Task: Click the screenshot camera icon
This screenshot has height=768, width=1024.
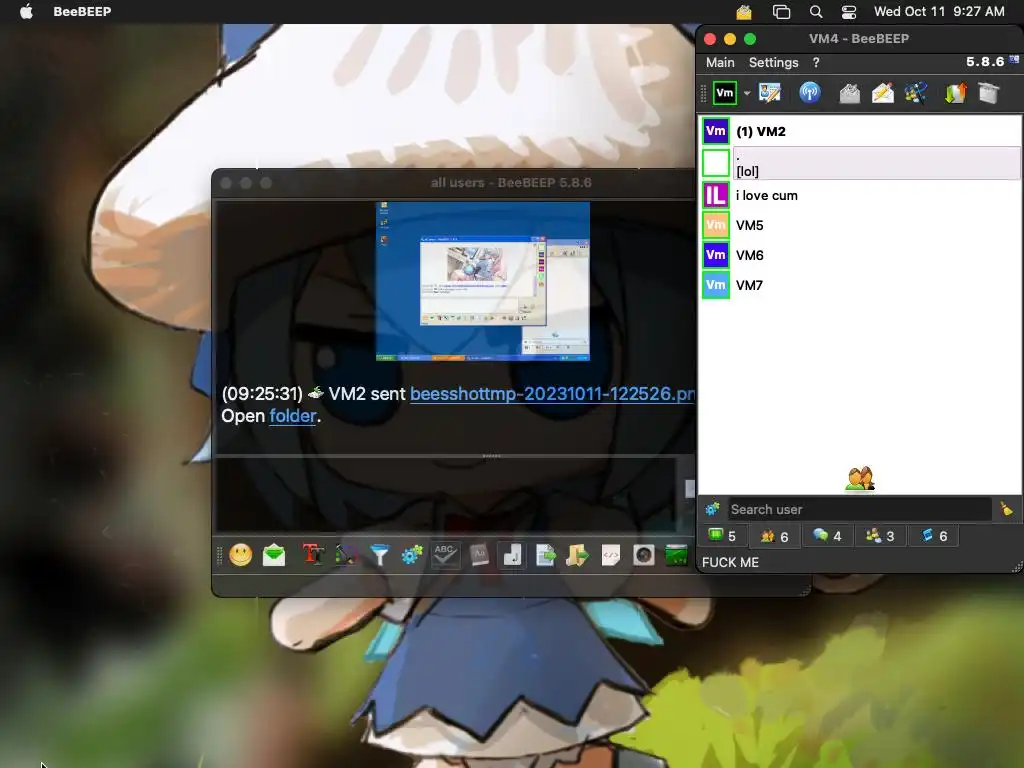Action: [643, 555]
